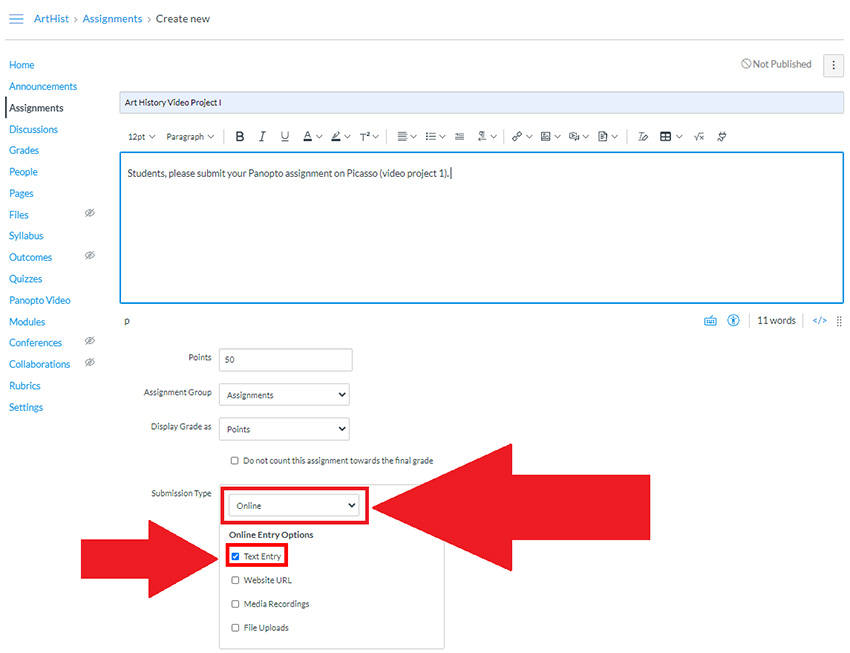This screenshot has width=850, height=653.
Task: Toggle underline formatting in editor toolbar
Action: click(285, 137)
